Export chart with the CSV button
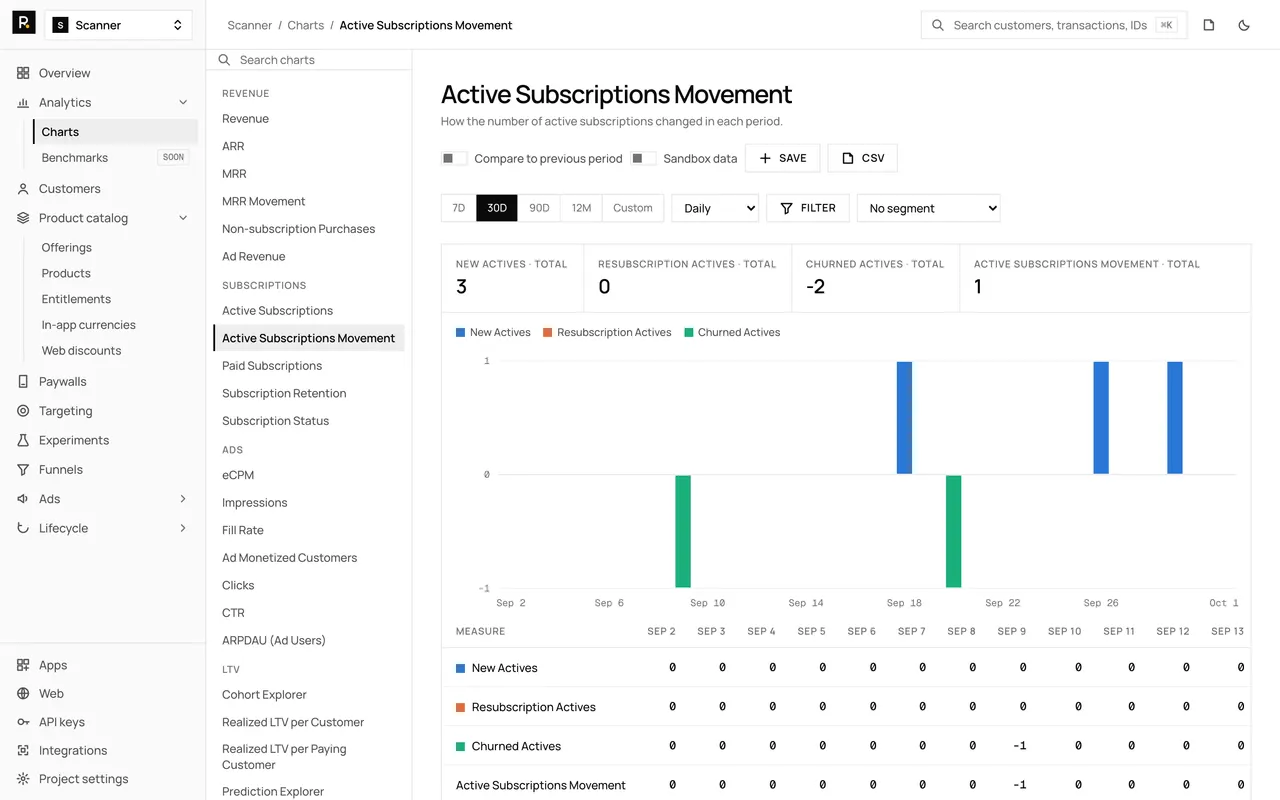Screen dimensions: 1280x800 coord(863,158)
